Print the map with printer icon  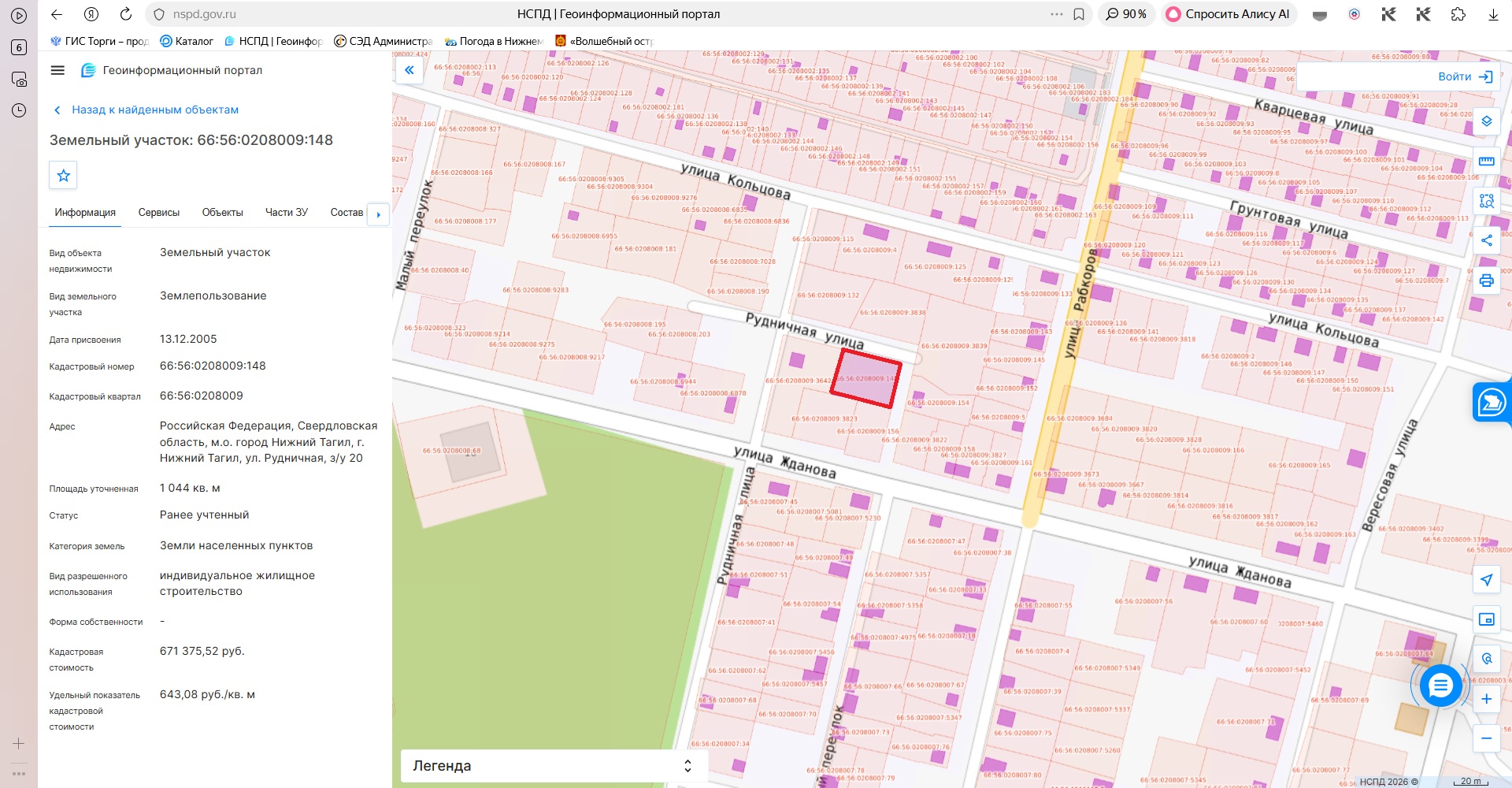(1486, 281)
